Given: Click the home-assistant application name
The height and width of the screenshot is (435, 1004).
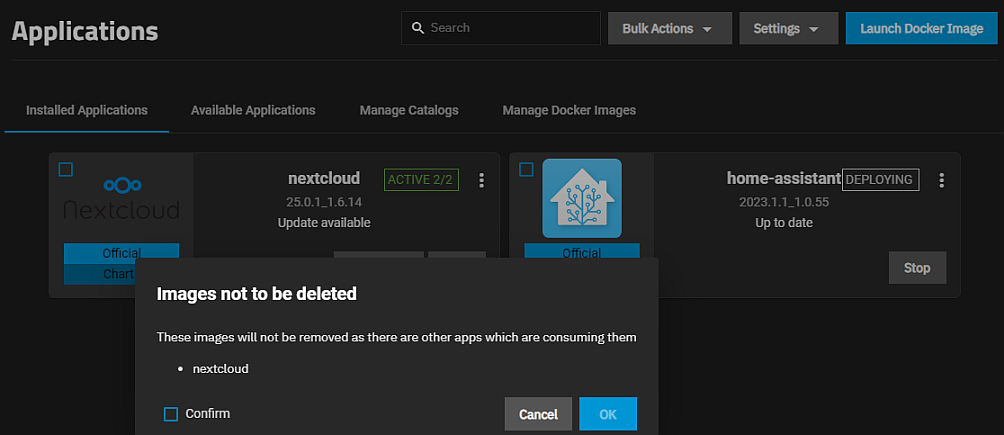Looking at the screenshot, I should (784, 178).
